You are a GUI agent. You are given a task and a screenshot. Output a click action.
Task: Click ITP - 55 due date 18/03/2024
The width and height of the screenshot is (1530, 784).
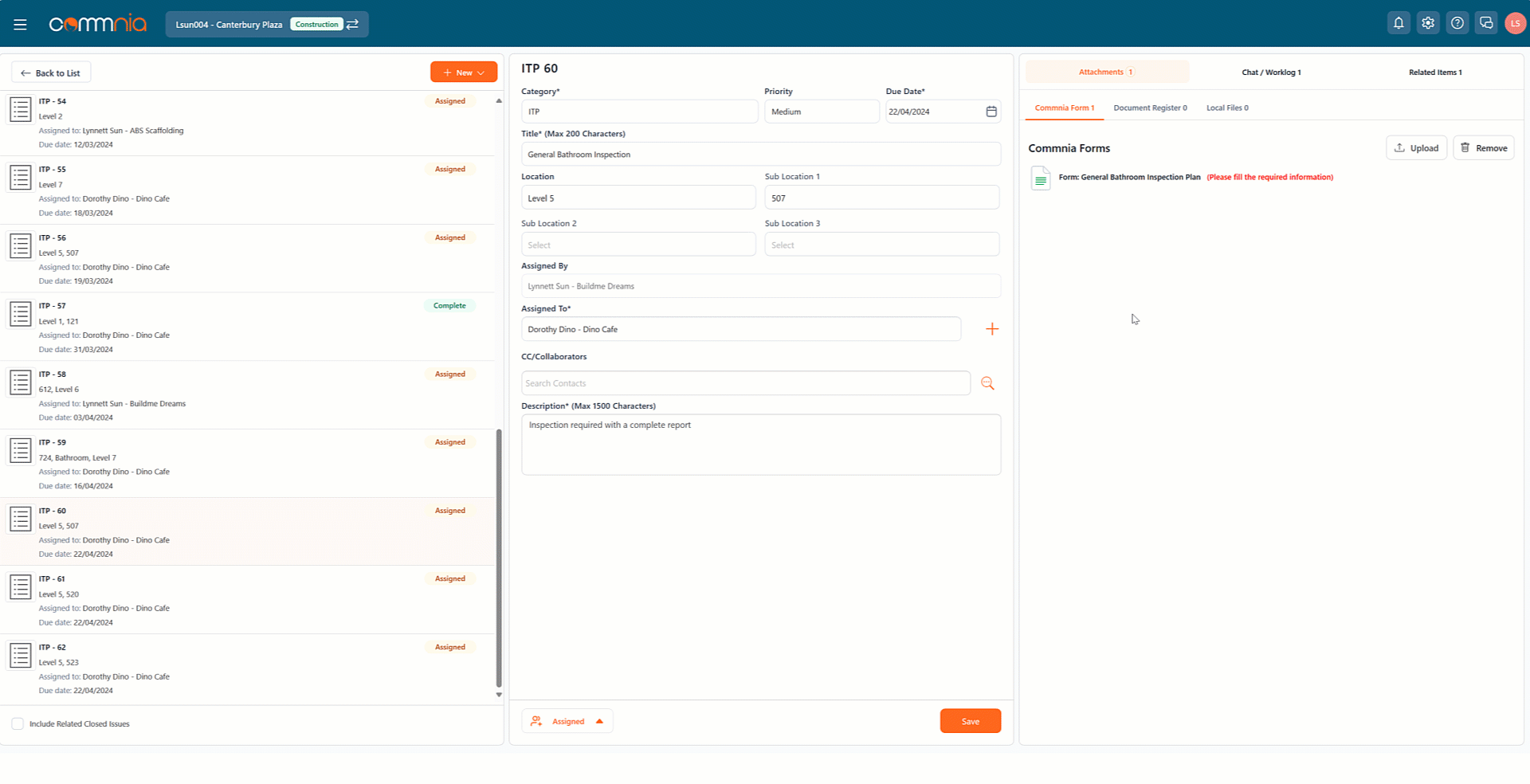point(93,214)
